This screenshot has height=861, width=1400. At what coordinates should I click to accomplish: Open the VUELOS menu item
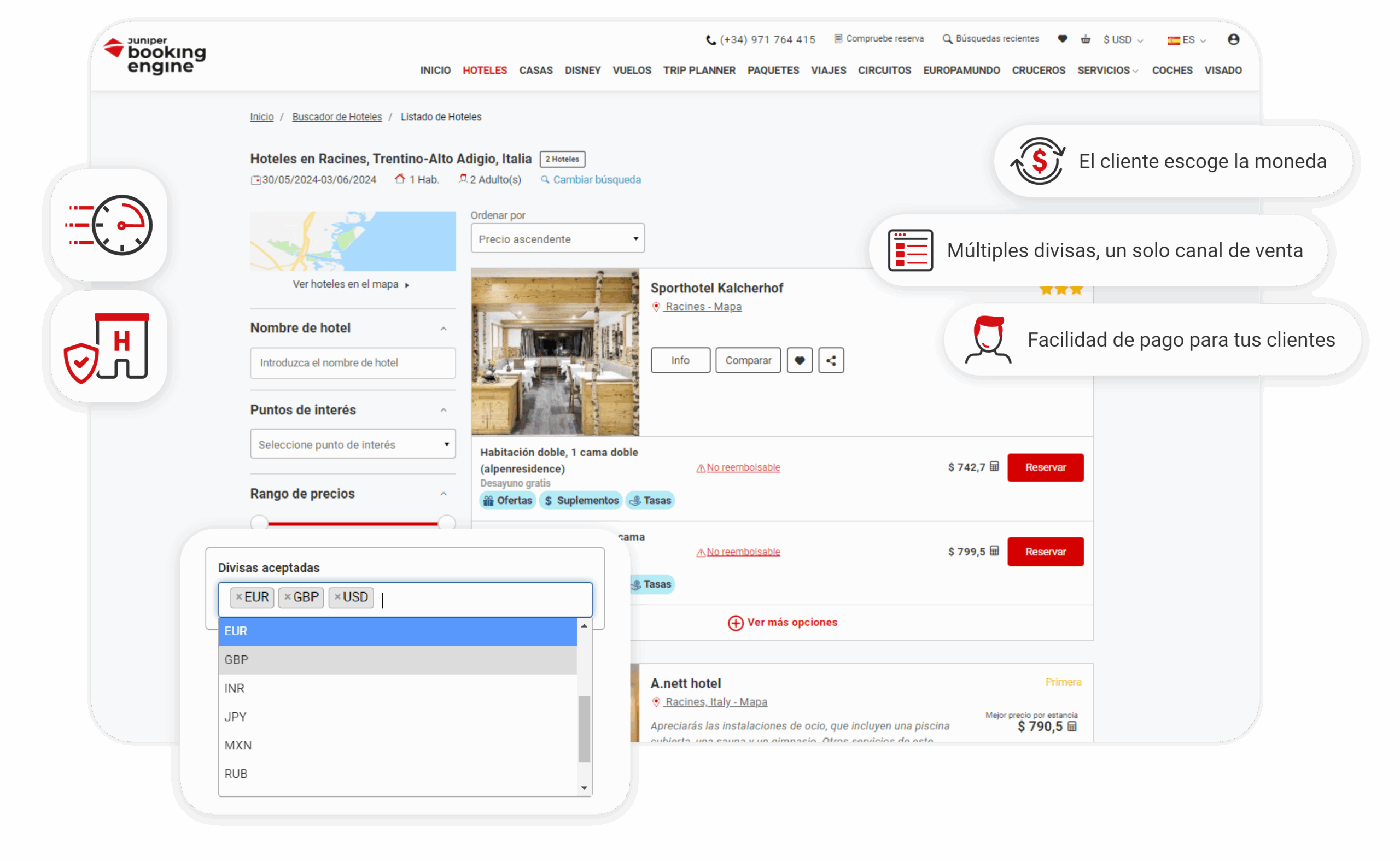pyautogui.click(x=632, y=71)
